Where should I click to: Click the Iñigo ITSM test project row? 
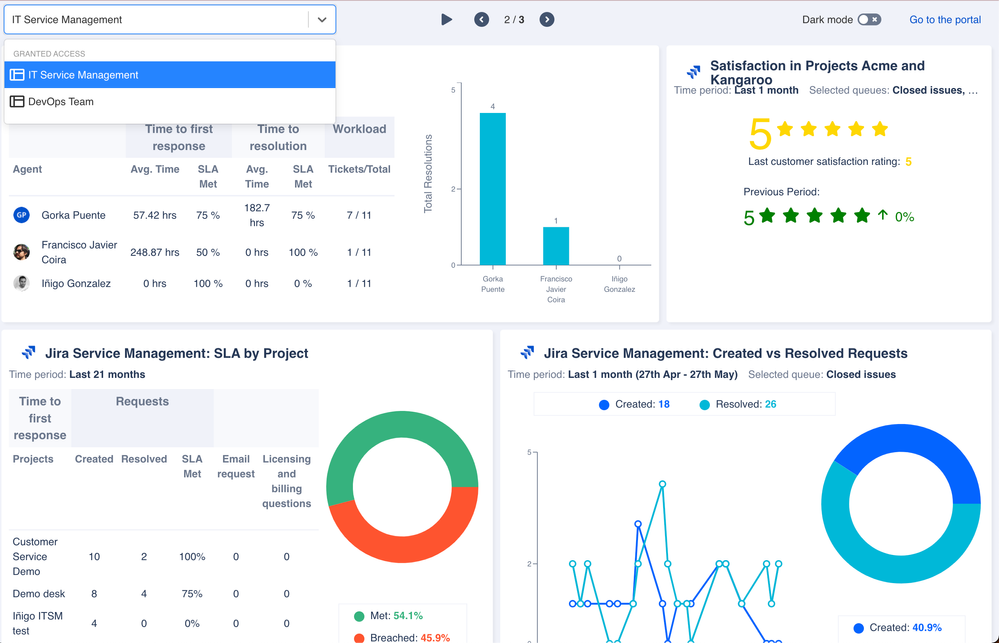tap(164, 623)
